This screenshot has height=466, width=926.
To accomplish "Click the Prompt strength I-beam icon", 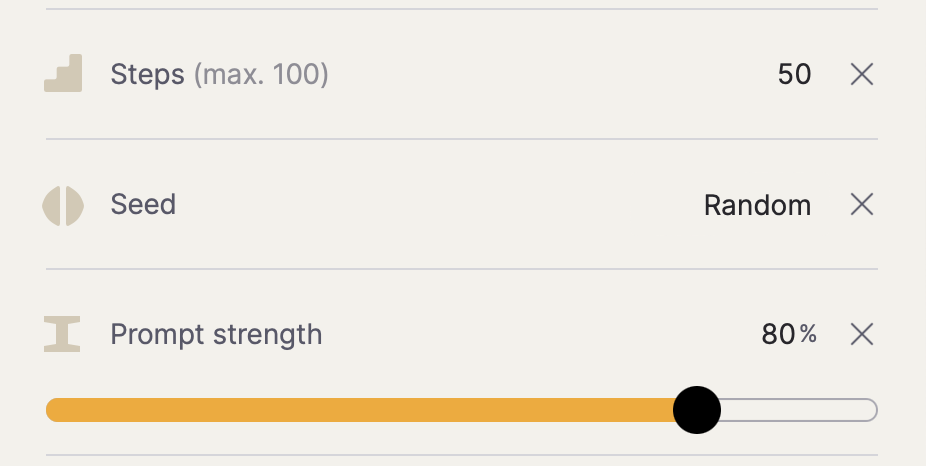I will 62,334.
